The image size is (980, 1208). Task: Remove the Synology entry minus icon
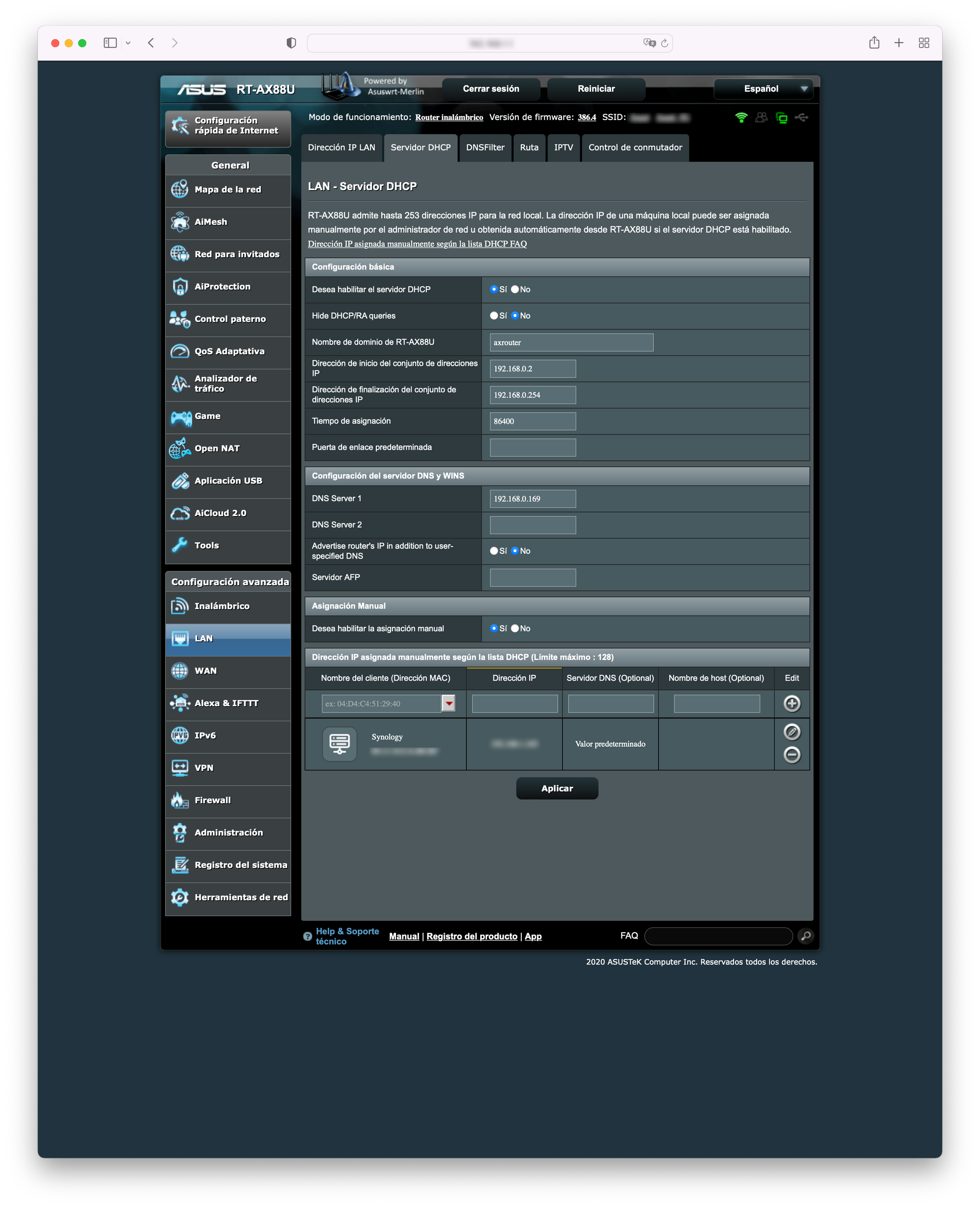pos(792,755)
